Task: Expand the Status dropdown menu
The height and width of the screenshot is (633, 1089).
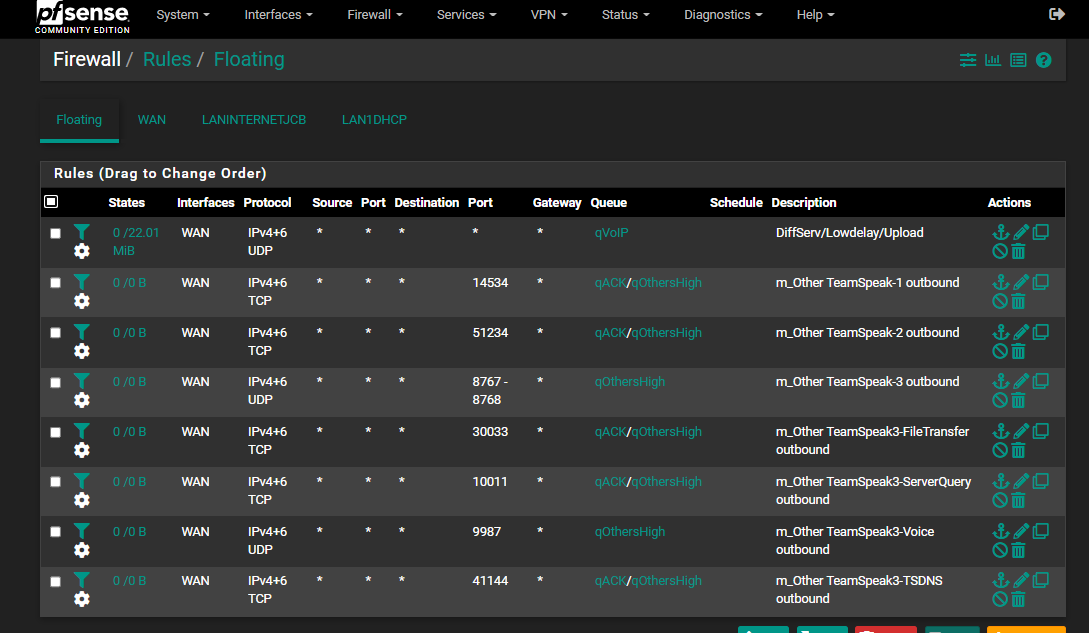Action: pyautogui.click(x=625, y=15)
